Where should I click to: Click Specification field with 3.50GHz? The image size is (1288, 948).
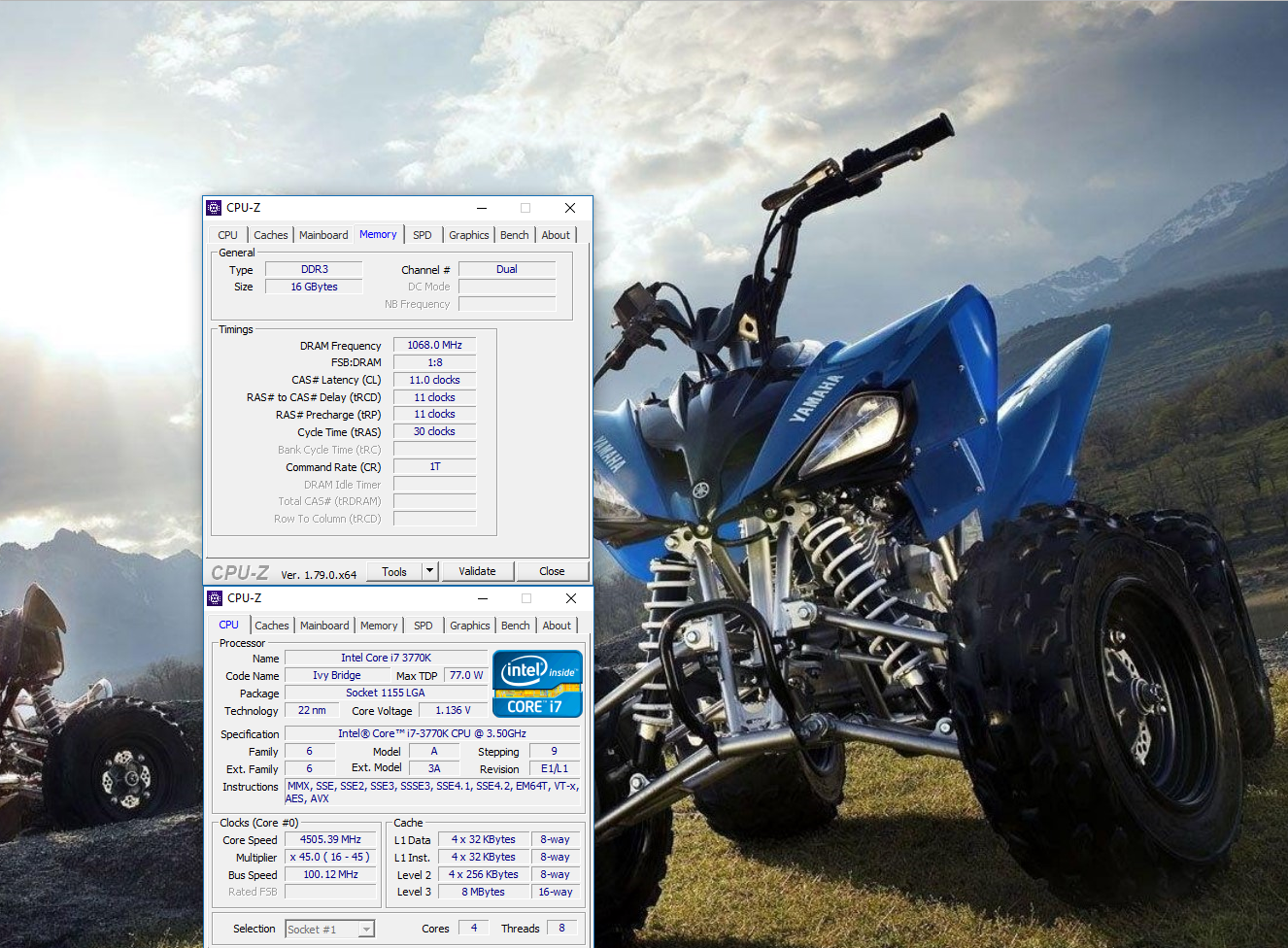[x=432, y=733]
